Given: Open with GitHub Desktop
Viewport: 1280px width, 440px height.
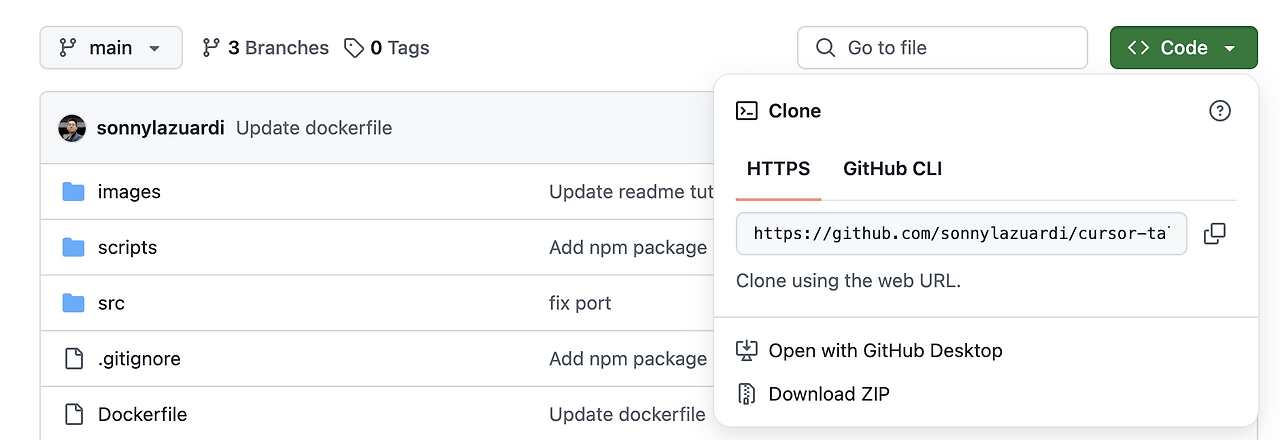Looking at the screenshot, I should pos(884,351).
